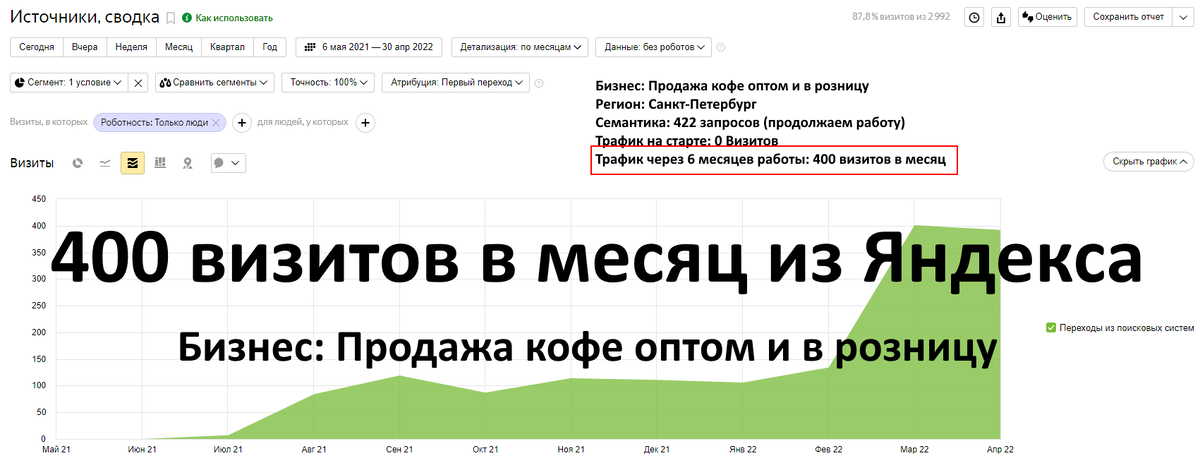The width and height of the screenshot is (1200, 475).
Task: Open the Как использовать help link
Action: pos(227,18)
